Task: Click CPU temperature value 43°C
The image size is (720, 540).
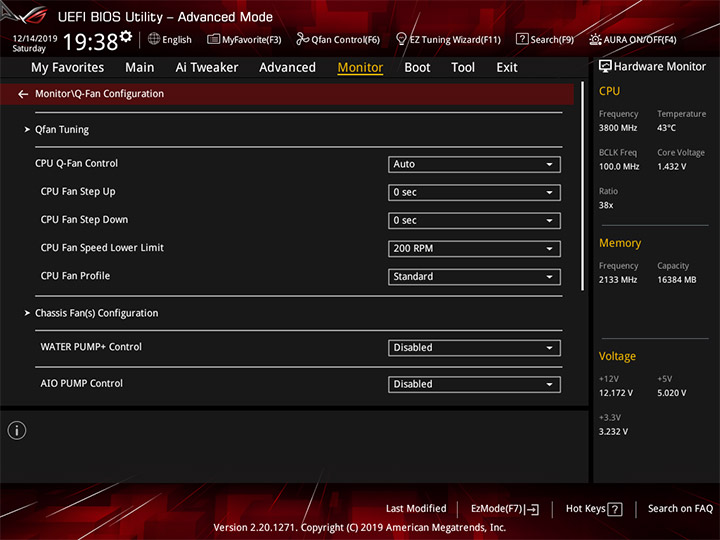Action: (x=666, y=128)
